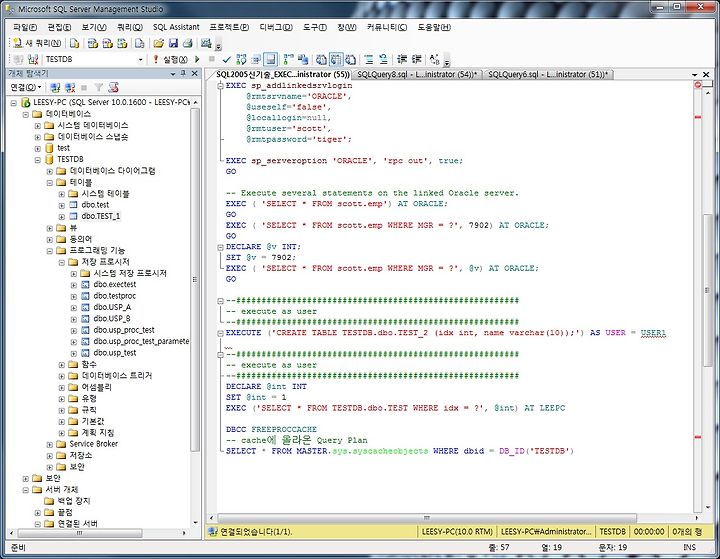The height and width of the screenshot is (559, 720).
Task: Expand the test database node
Action: pos(38,148)
